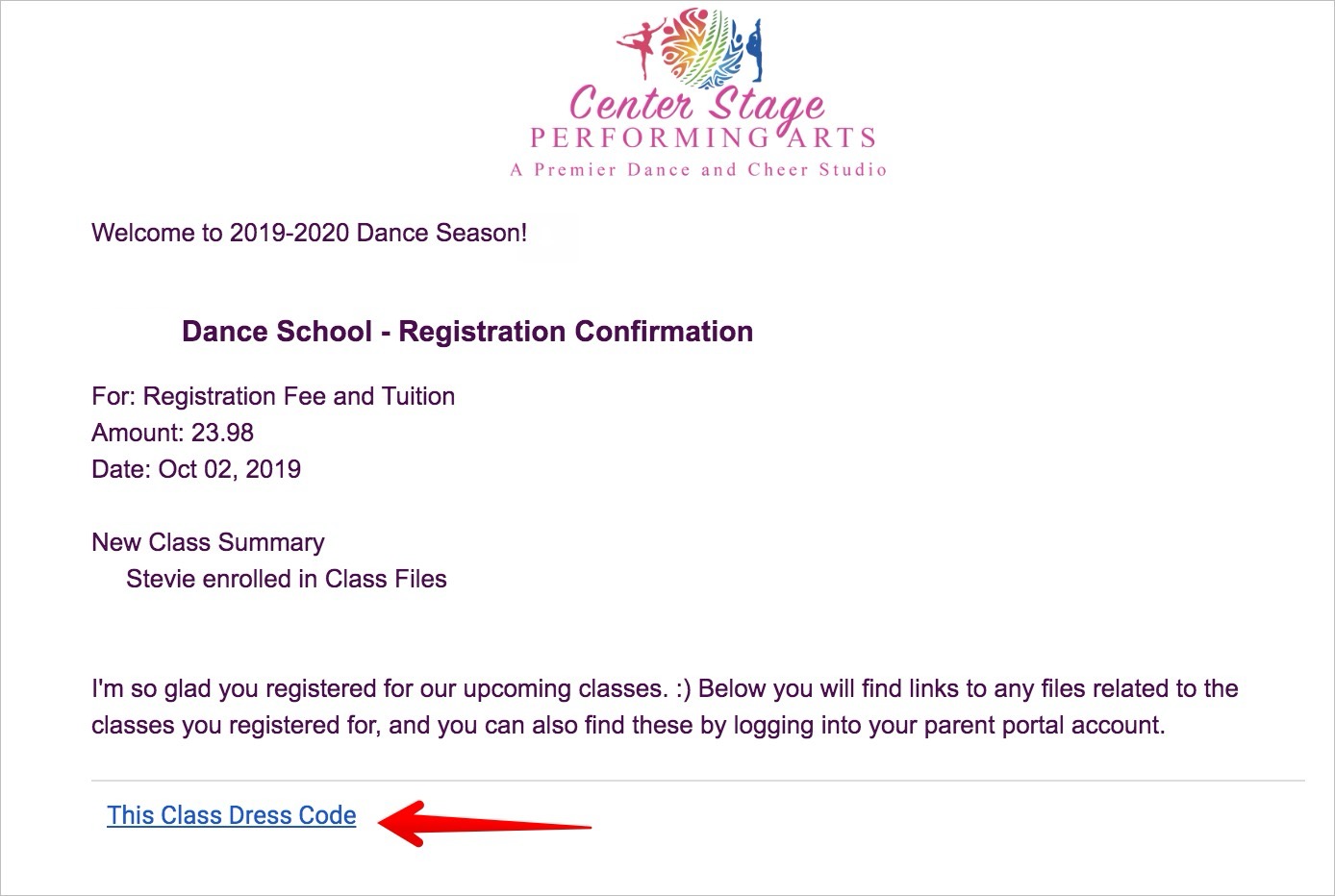Click the glad you registered paragraph
This screenshot has width=1335, height=896.
point(665,707)
